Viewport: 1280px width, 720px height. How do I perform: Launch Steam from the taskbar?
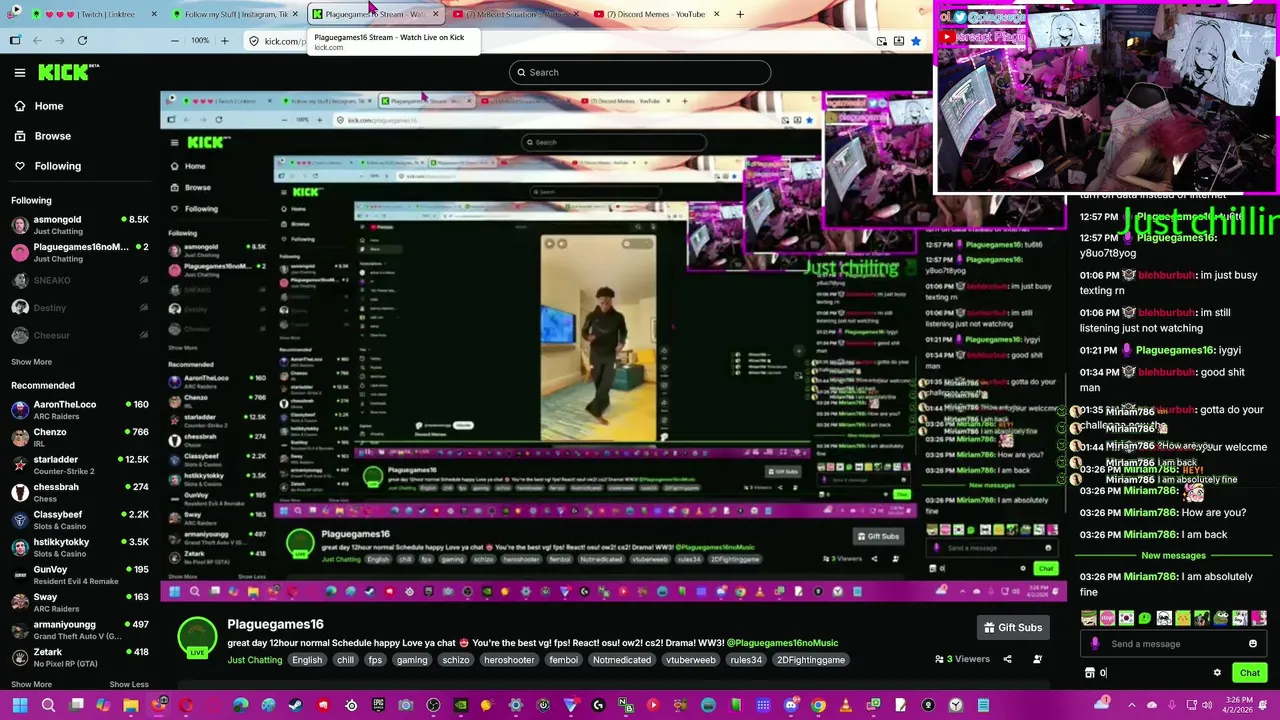(295, 705)
